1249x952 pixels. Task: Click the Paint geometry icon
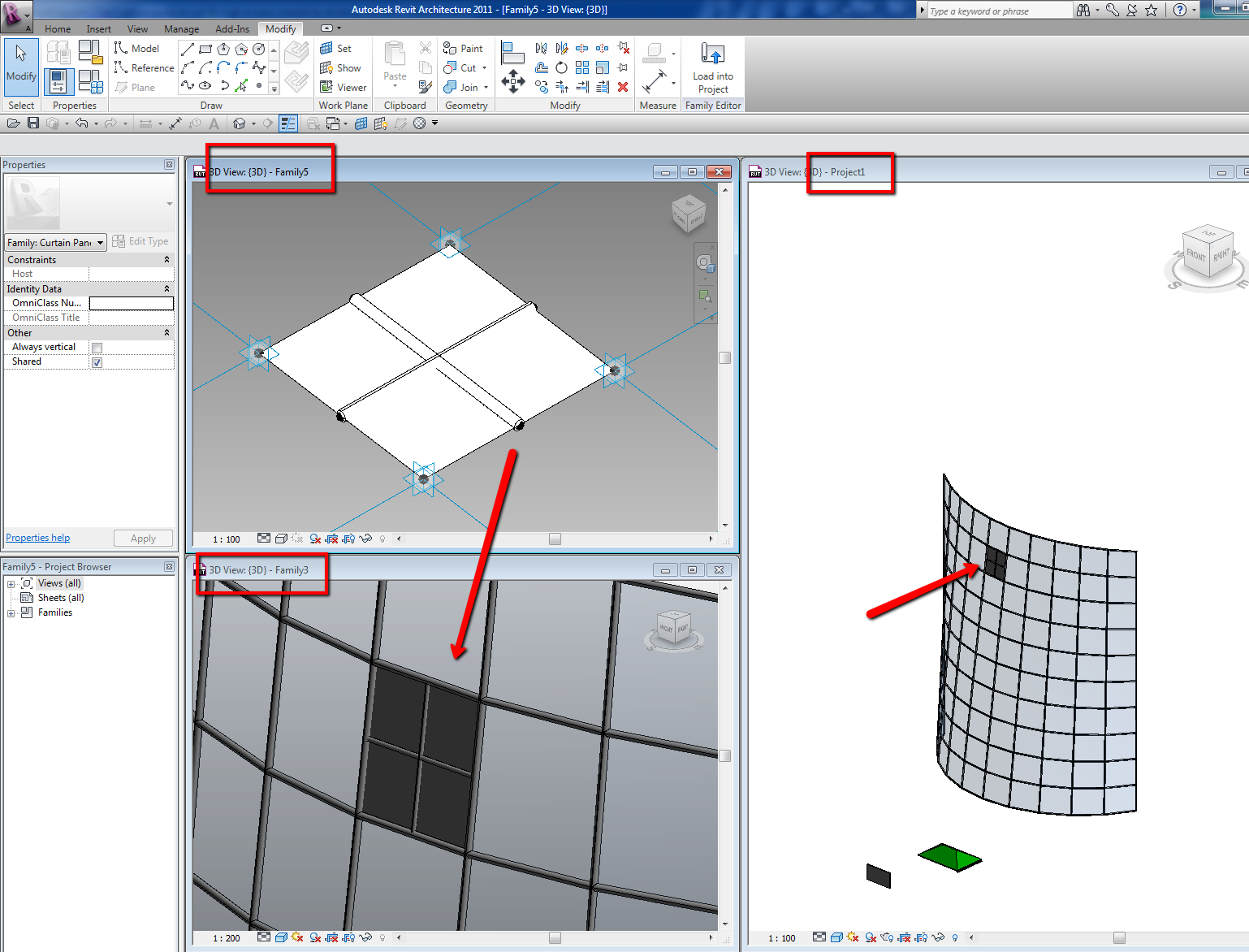(x=450, y=49)
